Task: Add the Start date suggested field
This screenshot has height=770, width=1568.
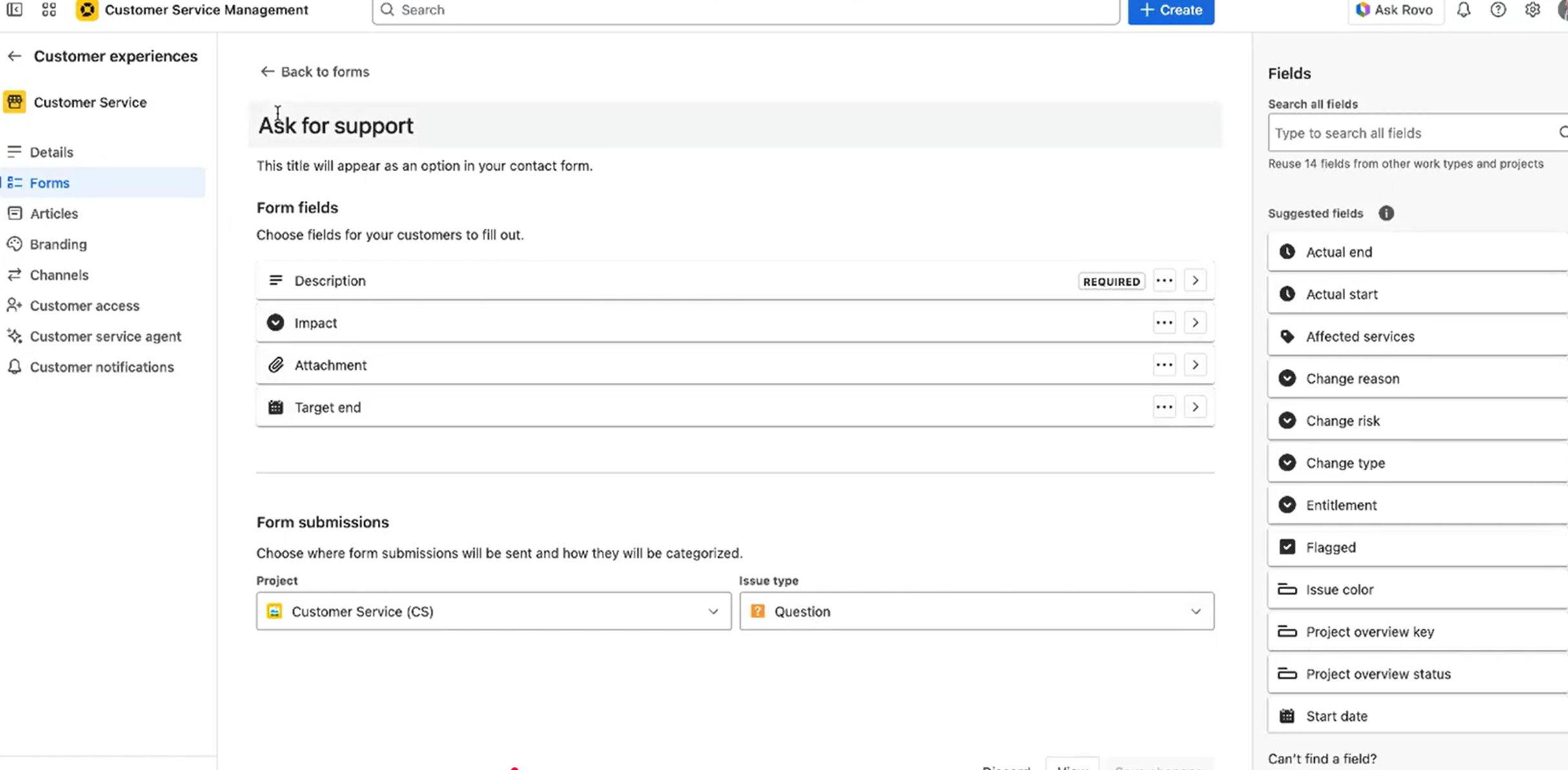Action: (1418, 716)
